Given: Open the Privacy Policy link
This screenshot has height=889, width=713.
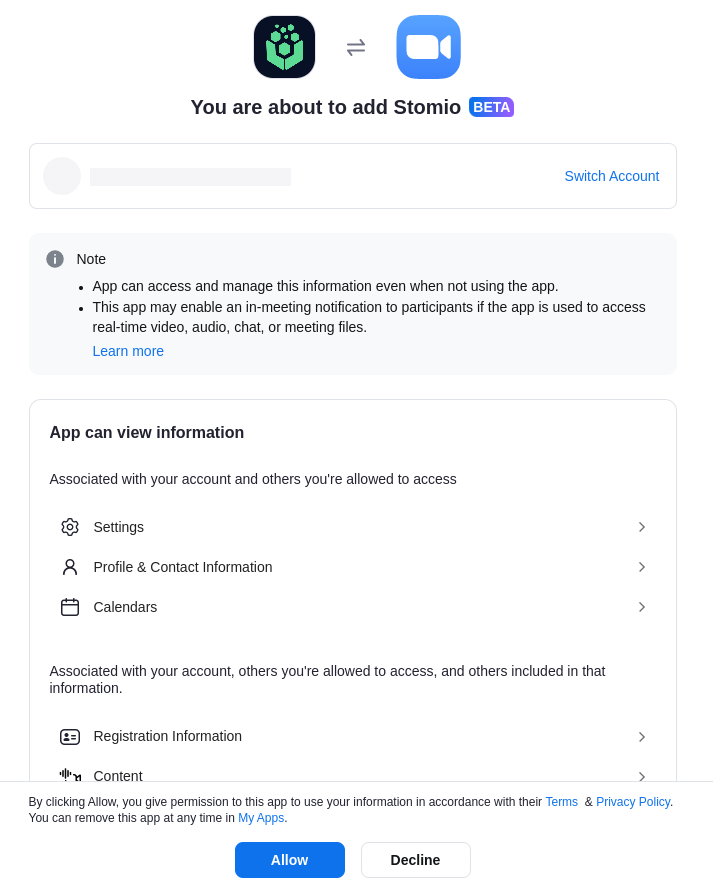Looking at the screenshot, I should (633, 802).
